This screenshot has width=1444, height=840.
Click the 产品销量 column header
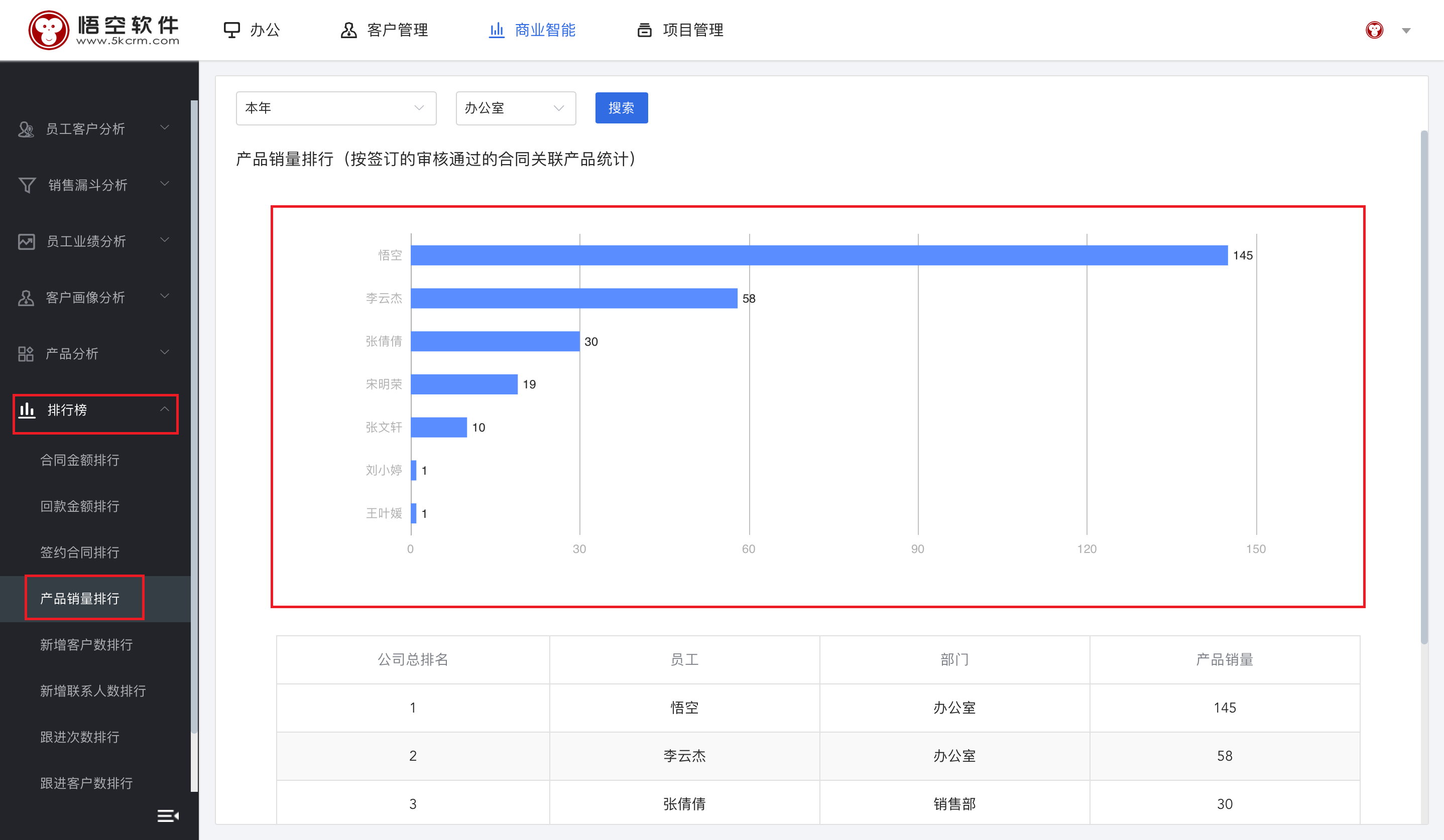click(x=1225, y=660)
